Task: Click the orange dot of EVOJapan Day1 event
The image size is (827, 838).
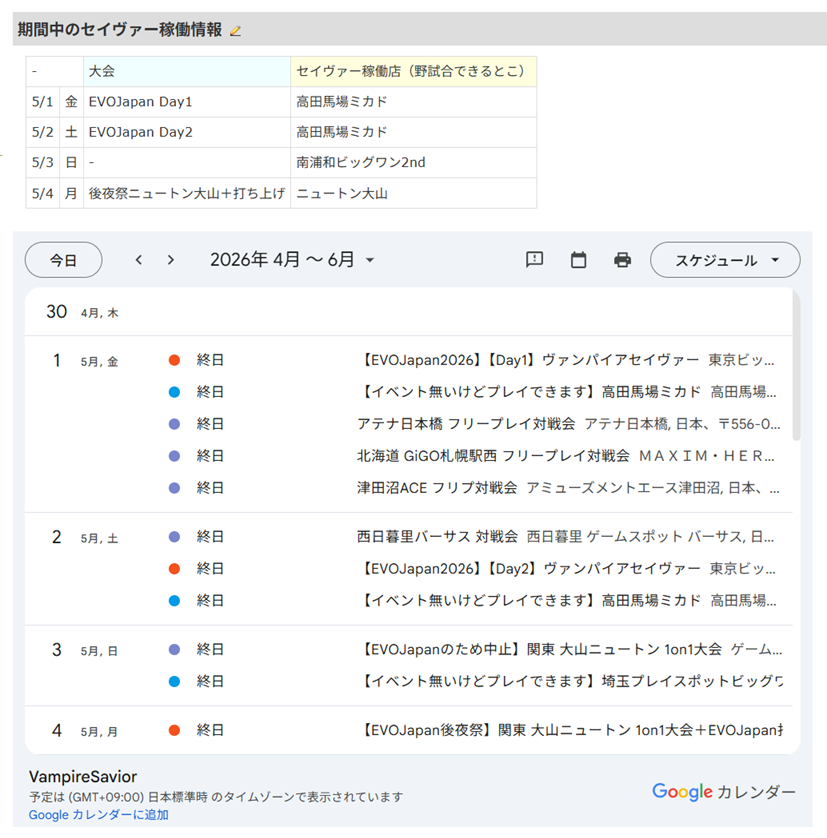Action: tap(174, 360)
